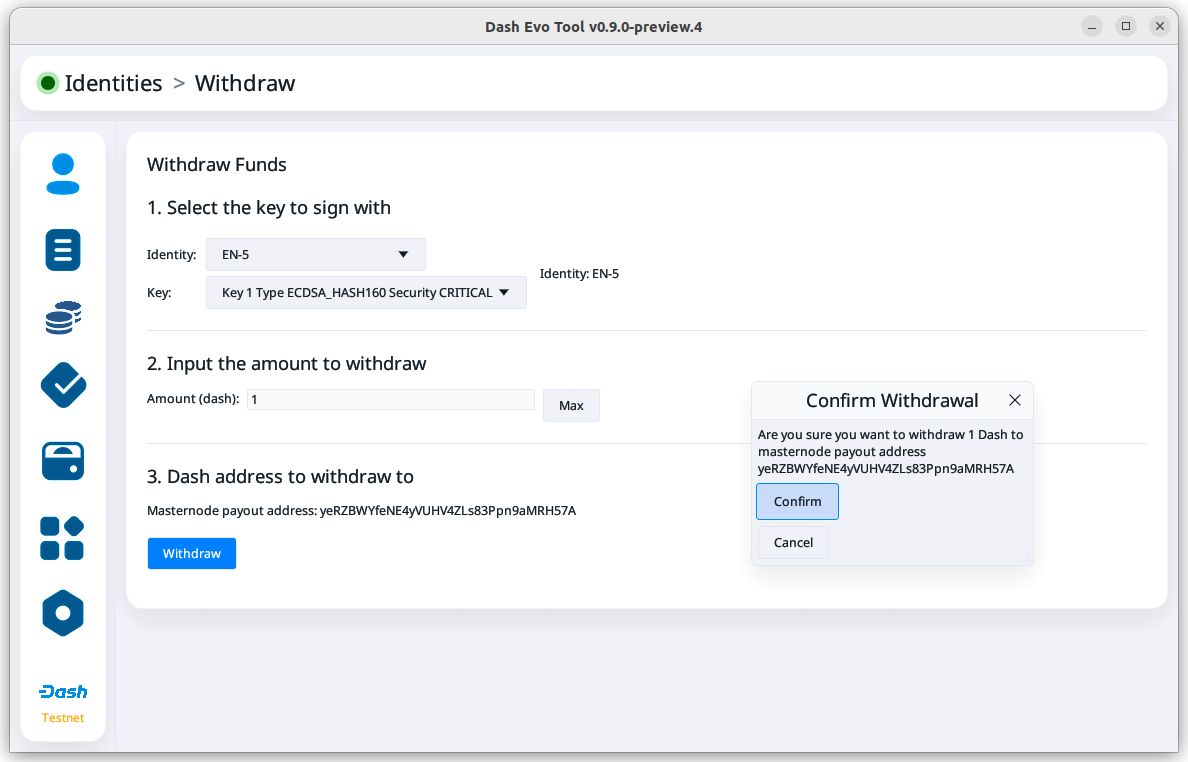Cancel the withdrawal confirmation
The height and width of the screenshot is (762, 1188).
tap(793, 543)
